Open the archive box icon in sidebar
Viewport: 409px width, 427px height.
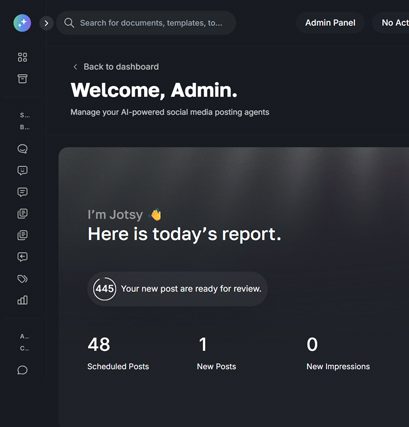point(22,79)
